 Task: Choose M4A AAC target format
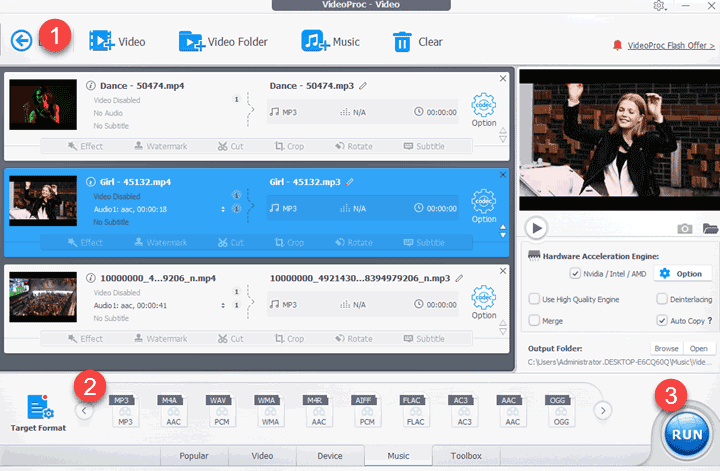click(x=171, y=410)
